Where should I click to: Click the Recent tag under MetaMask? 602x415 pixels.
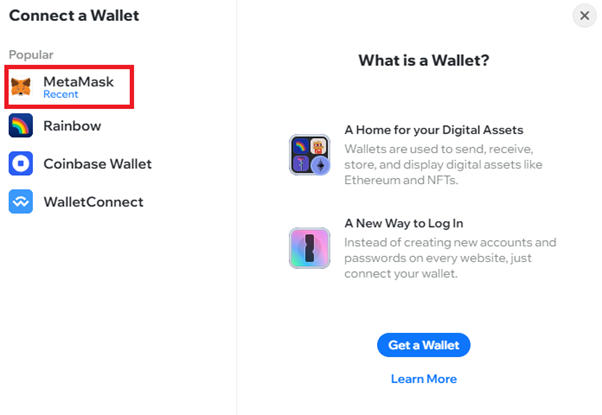click(61, 94)
